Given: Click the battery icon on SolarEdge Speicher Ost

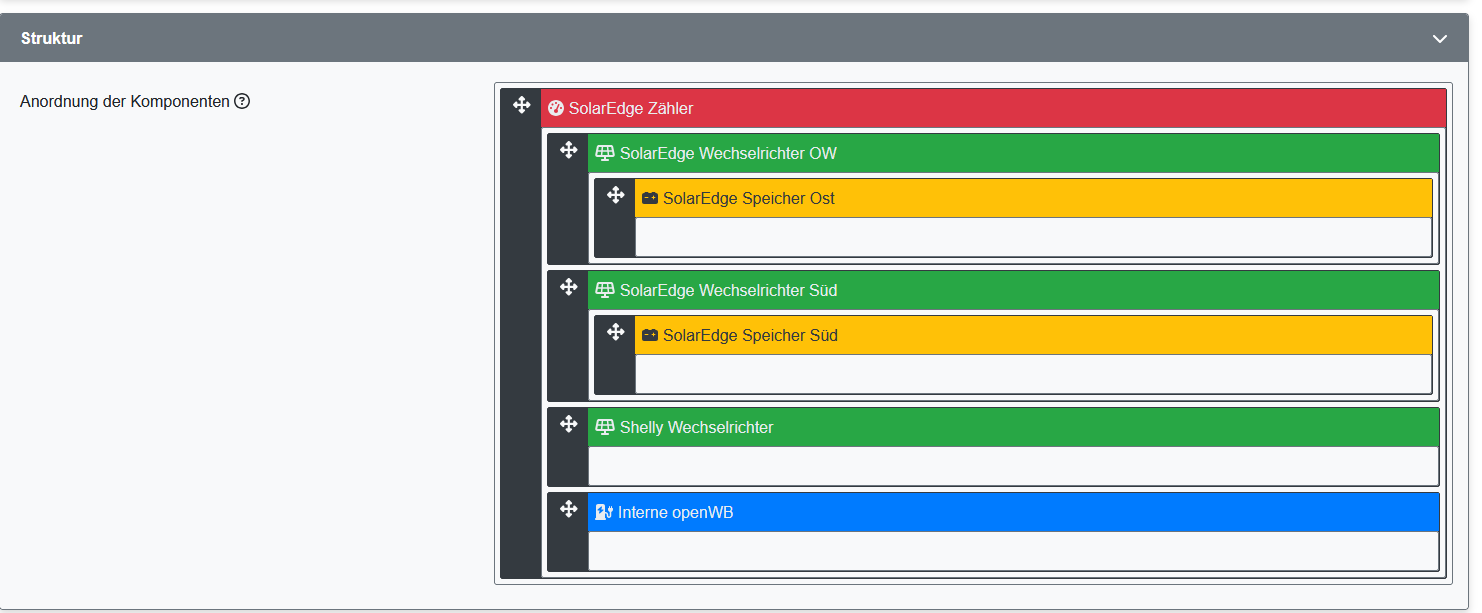Looking at the screenshot, I should click(650, 198).
